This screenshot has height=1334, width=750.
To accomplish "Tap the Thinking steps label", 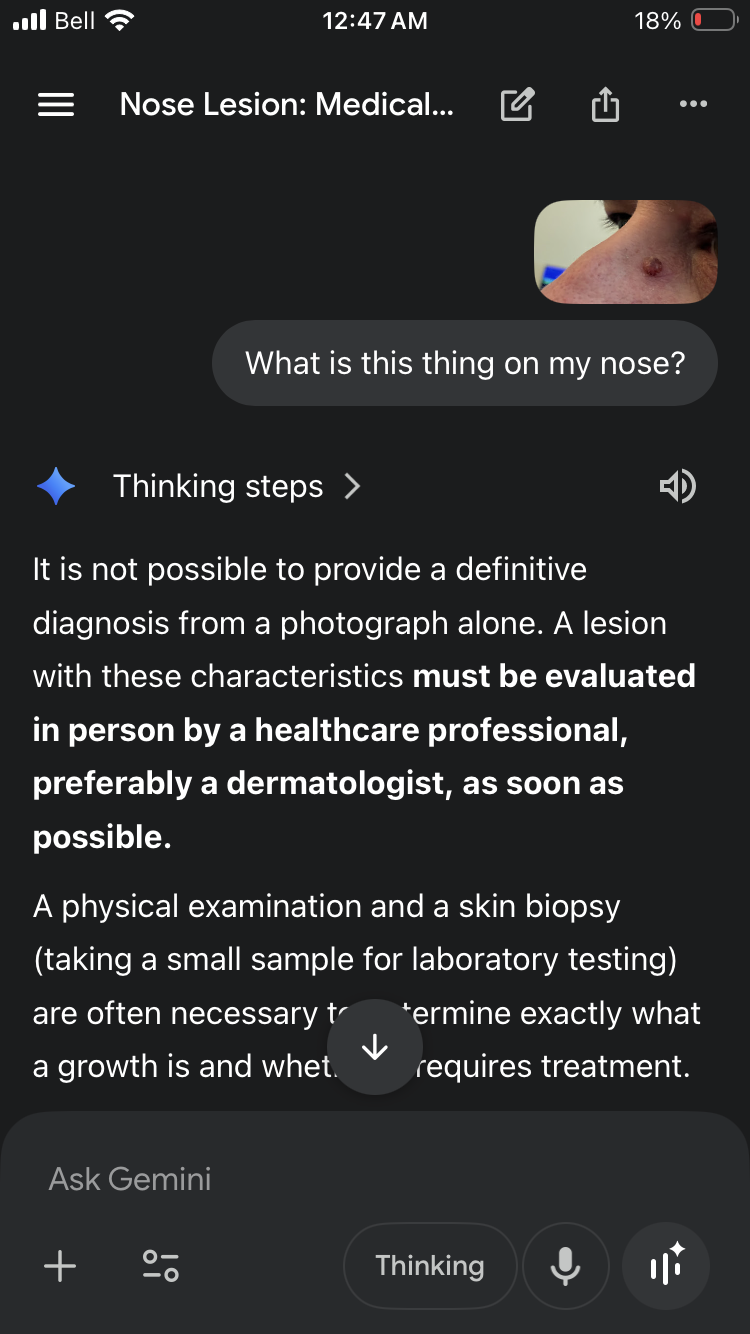I will click(218, 486).
